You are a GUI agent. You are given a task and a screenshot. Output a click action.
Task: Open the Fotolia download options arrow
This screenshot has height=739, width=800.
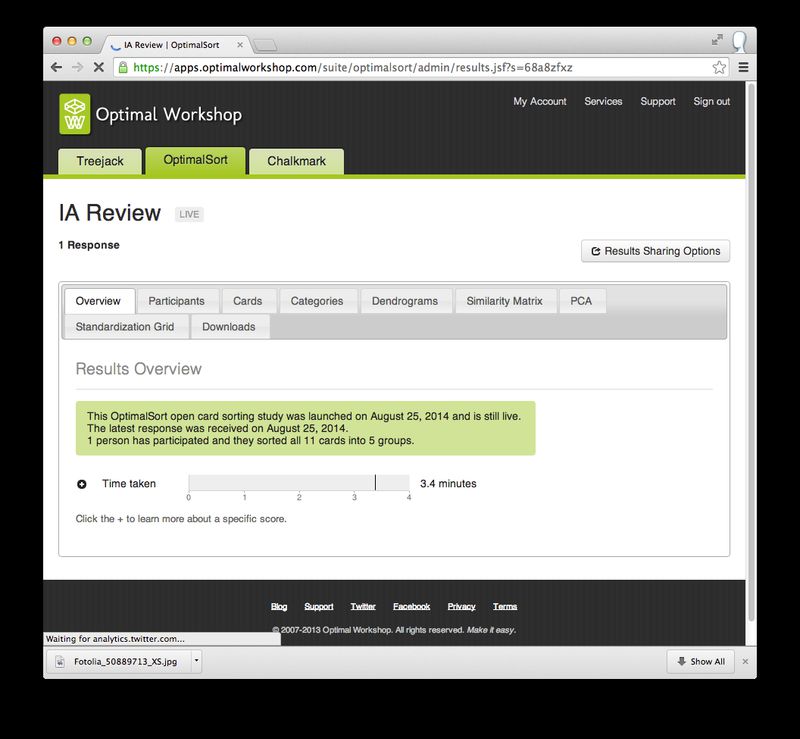pyautogui.click(x=196, y=661)
